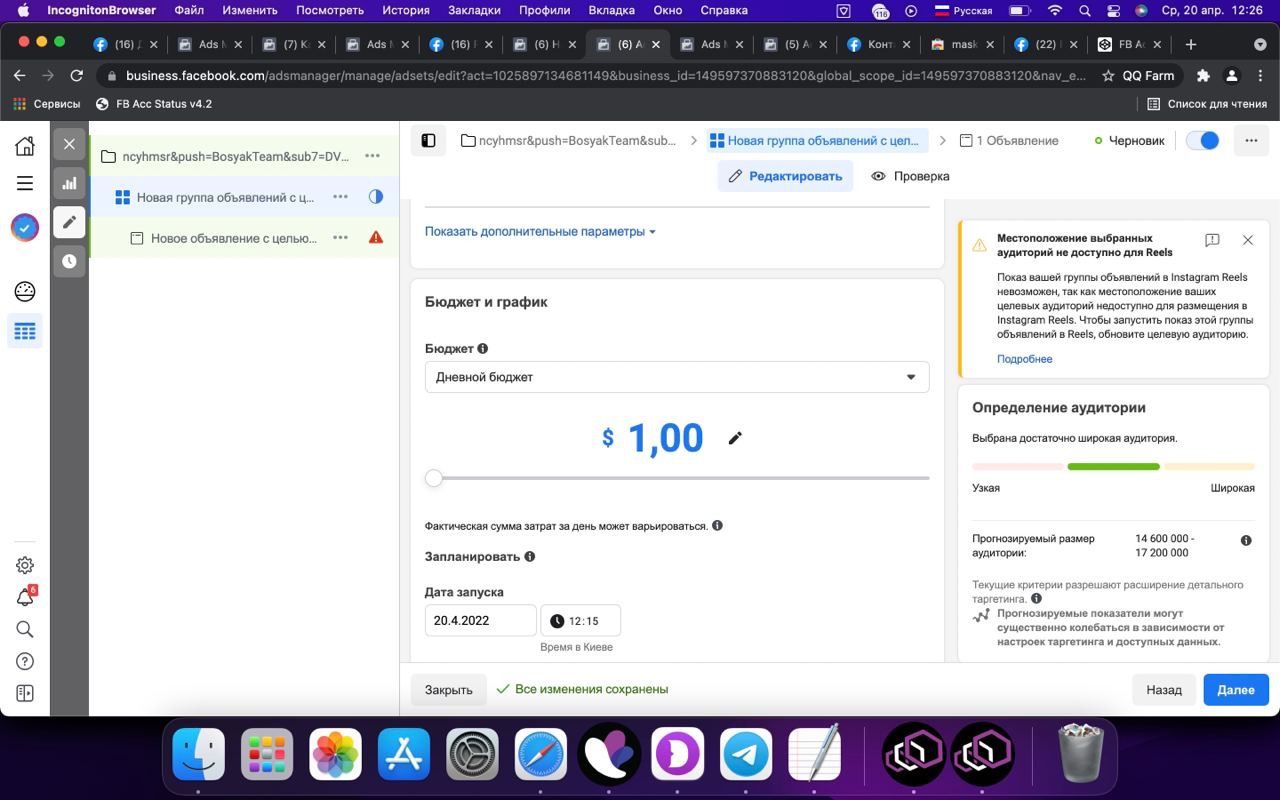This screenshot has width=1280, height=800.
Task: Select the pencil edit mode icon
Action: tap(69, 222)
